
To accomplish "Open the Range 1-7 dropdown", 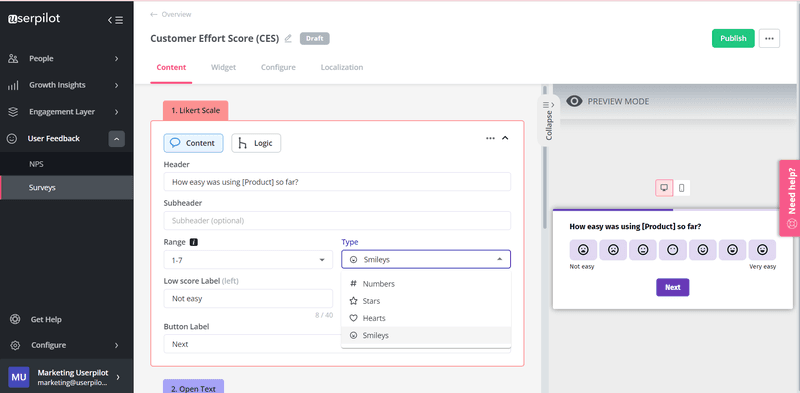I will (x=248, y=260).
